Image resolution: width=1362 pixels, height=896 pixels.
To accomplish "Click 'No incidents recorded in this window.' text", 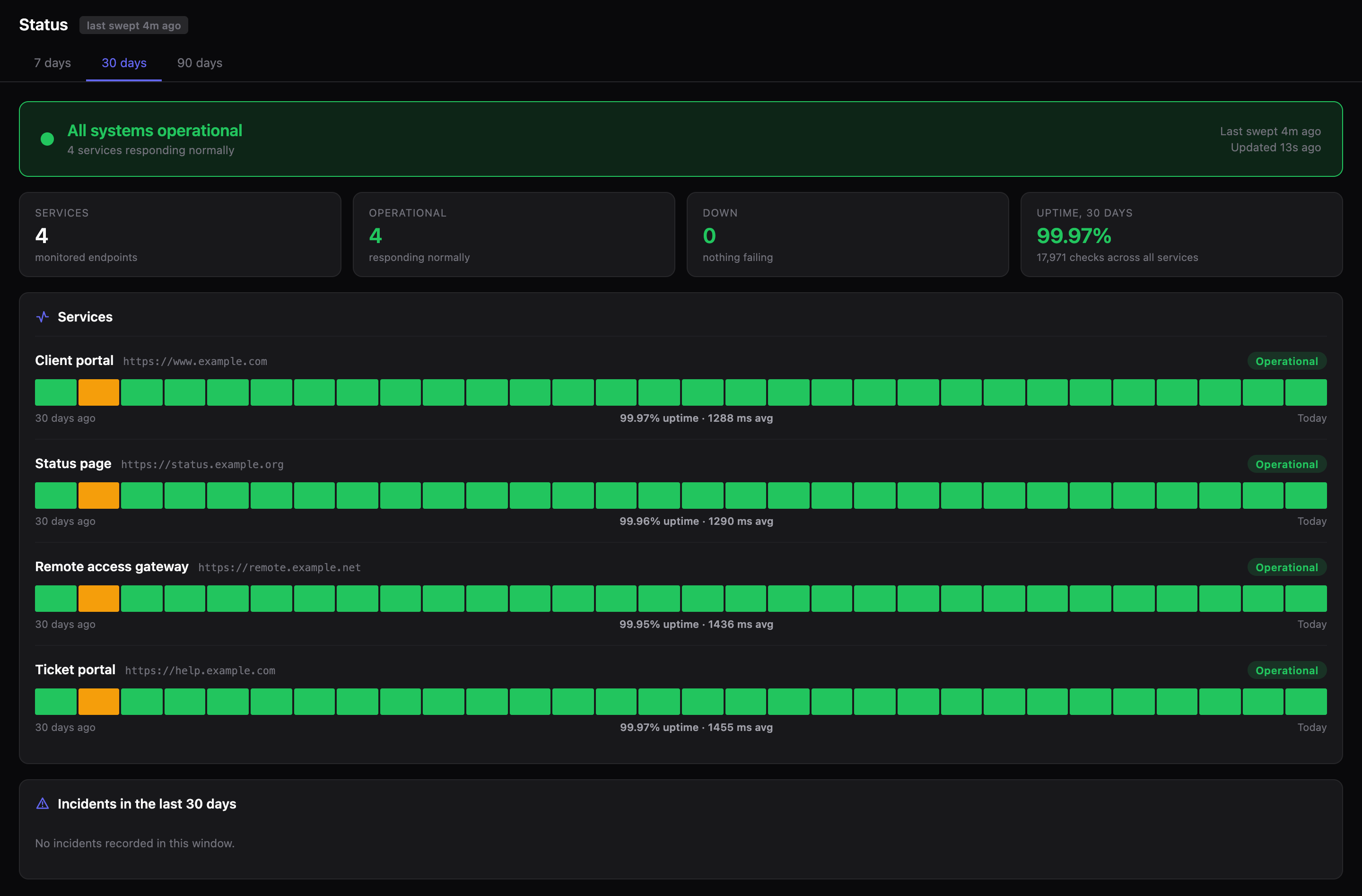I will pyautogui.click(x=135, y=844).
